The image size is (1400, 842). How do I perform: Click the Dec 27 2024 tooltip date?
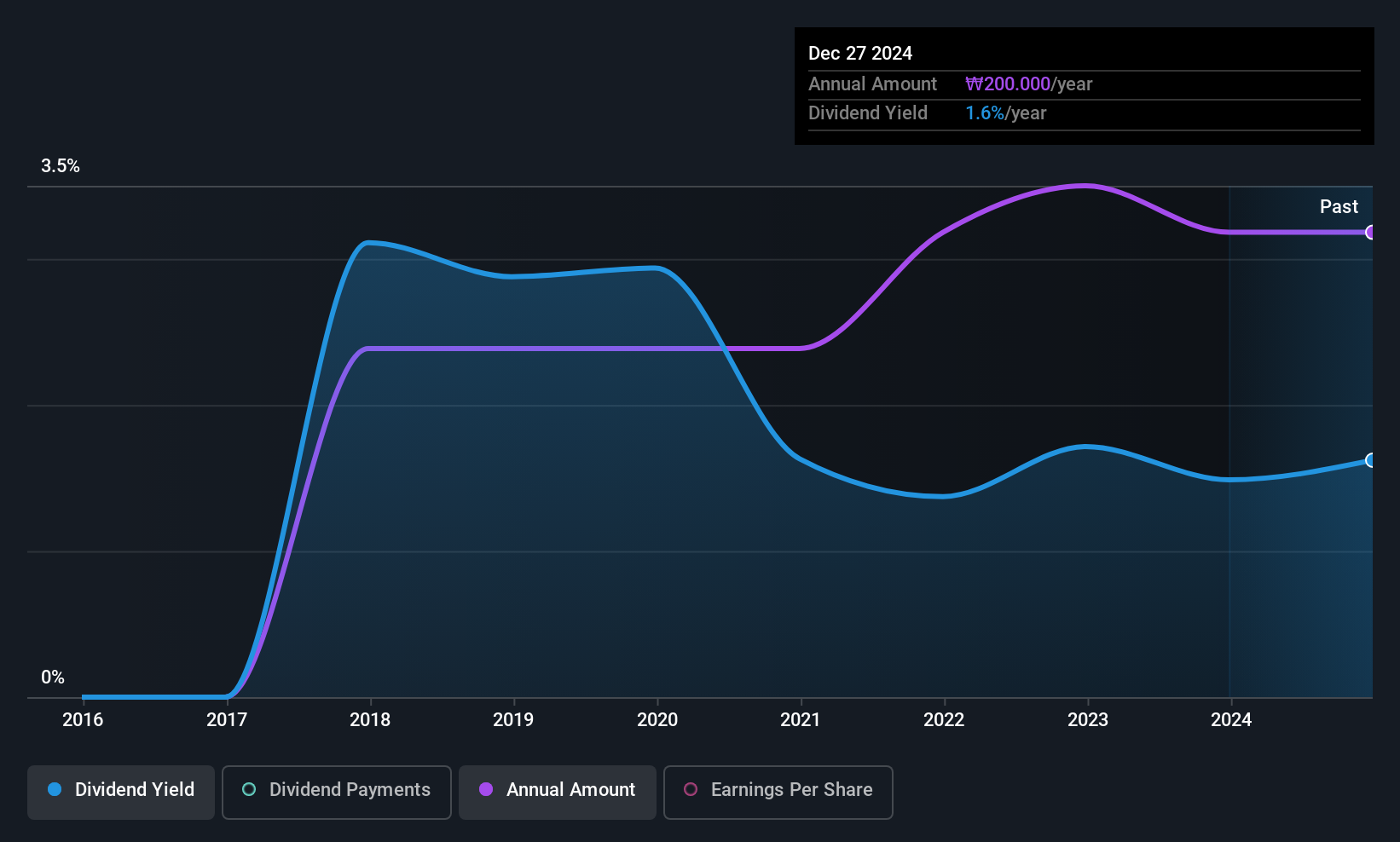[x=860, y=53]
